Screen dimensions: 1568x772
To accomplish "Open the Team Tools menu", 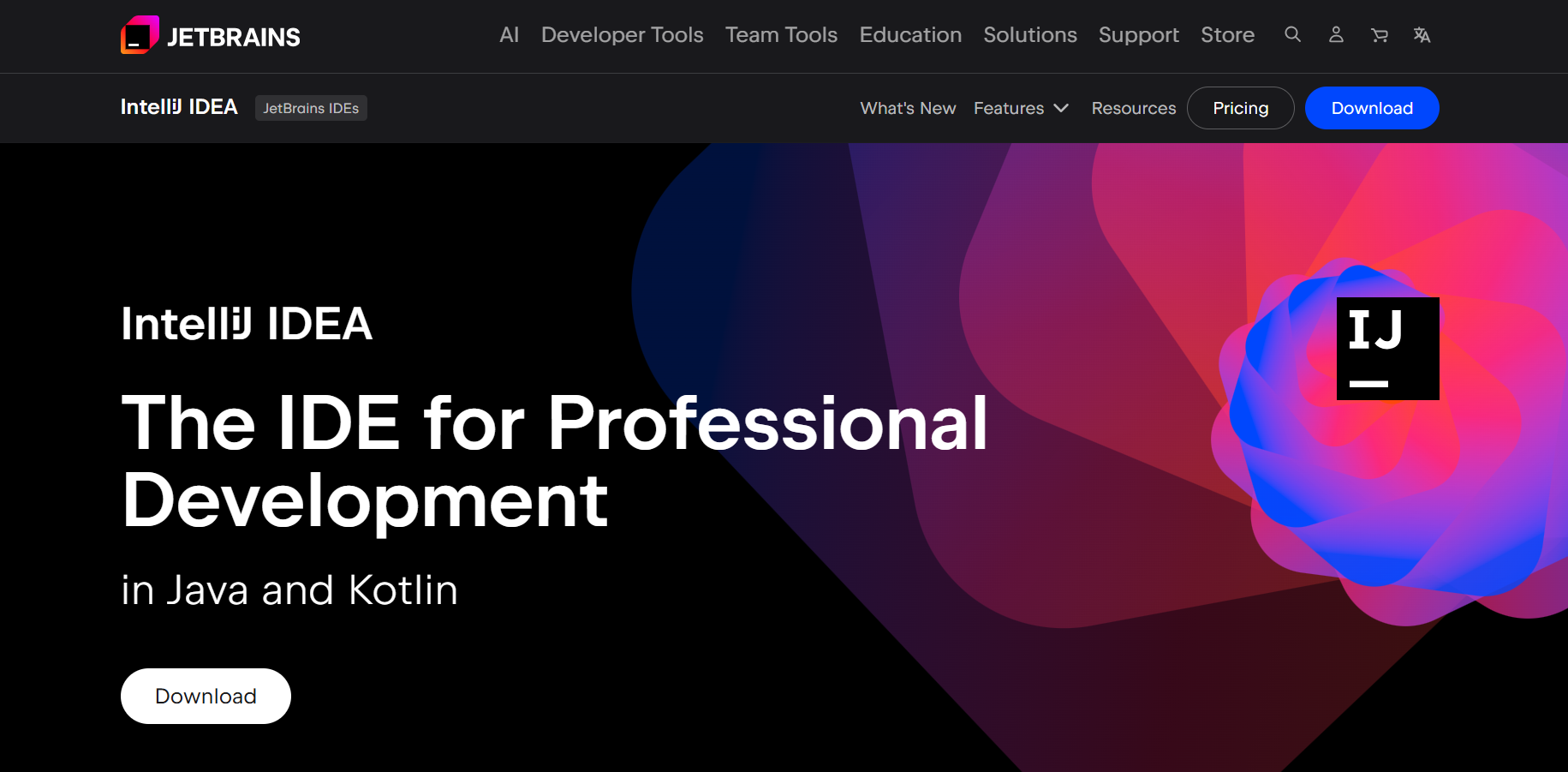I will [x=780, y=35].
